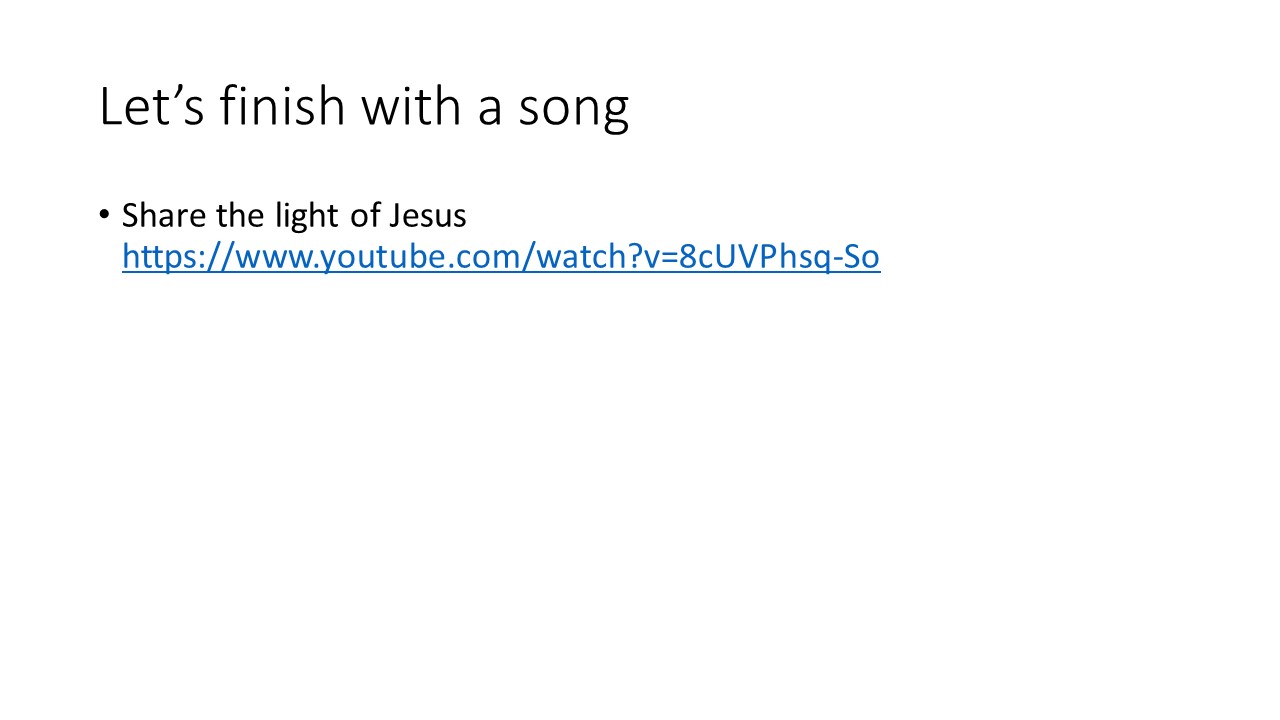The height and width of the screenshot is (720, 1280).
Task: Click the letter "a" before "song" in the title
Action: [x=490, y=112]
